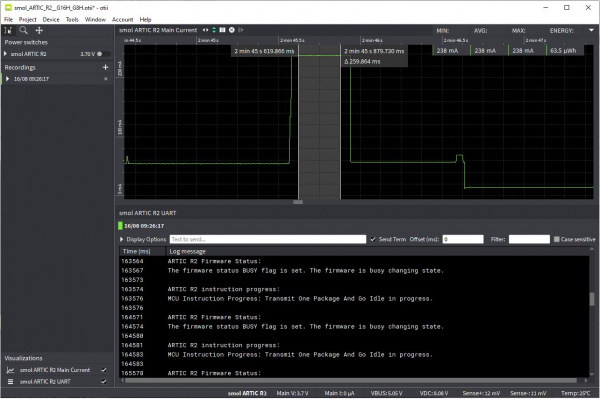This screenshot has width=600, height=399.
Task: Click the MAX 238 mA value
Action: pos(523,50)
